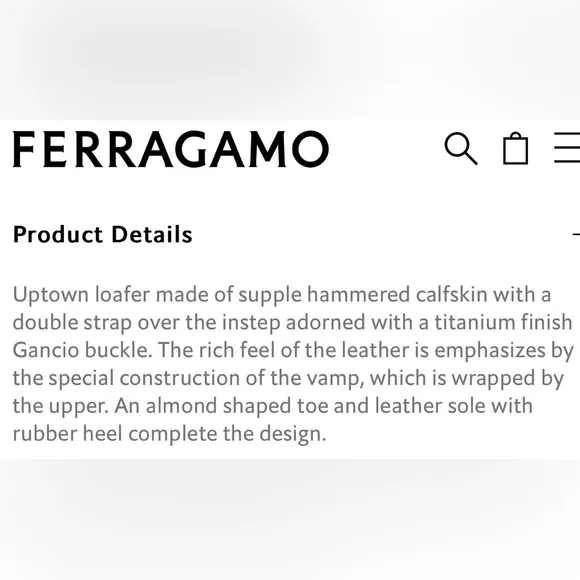Viewport: 580px width, 580px height.
Task: Open search with the magnifier icon
Action: click(x=461, y=148)
